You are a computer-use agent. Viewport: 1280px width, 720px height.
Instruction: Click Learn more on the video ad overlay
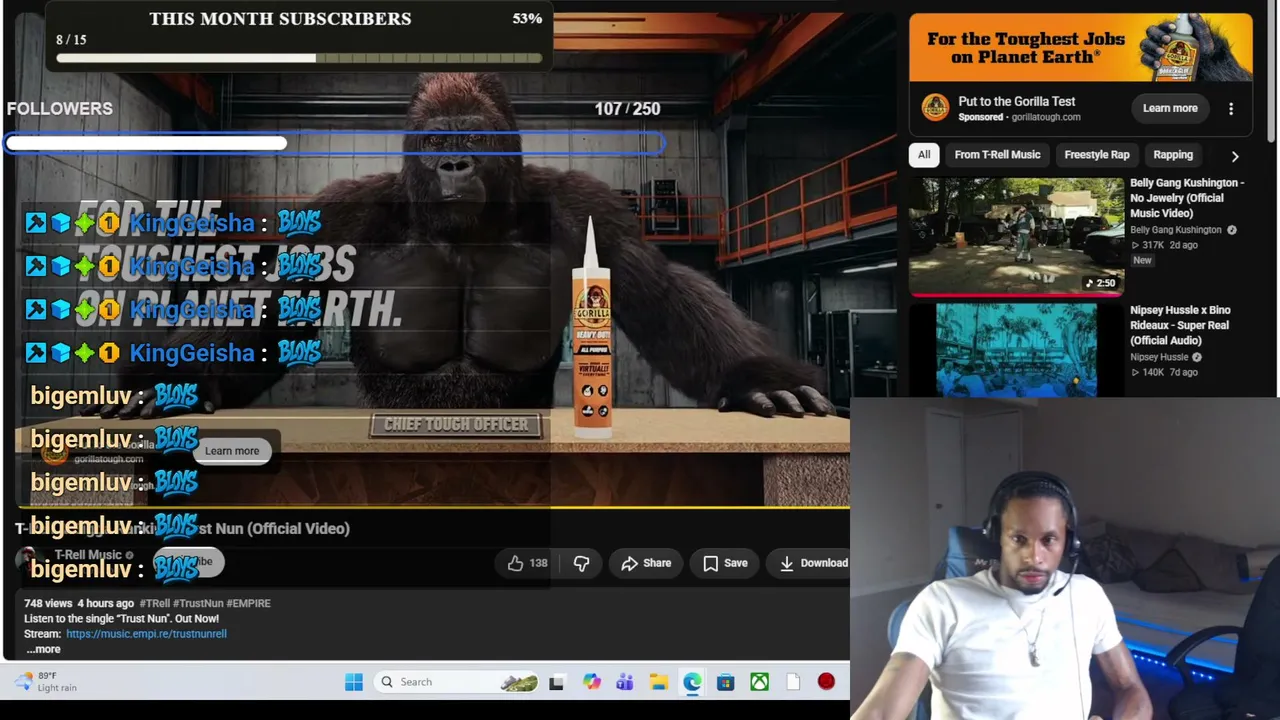[x=232, y=451]
